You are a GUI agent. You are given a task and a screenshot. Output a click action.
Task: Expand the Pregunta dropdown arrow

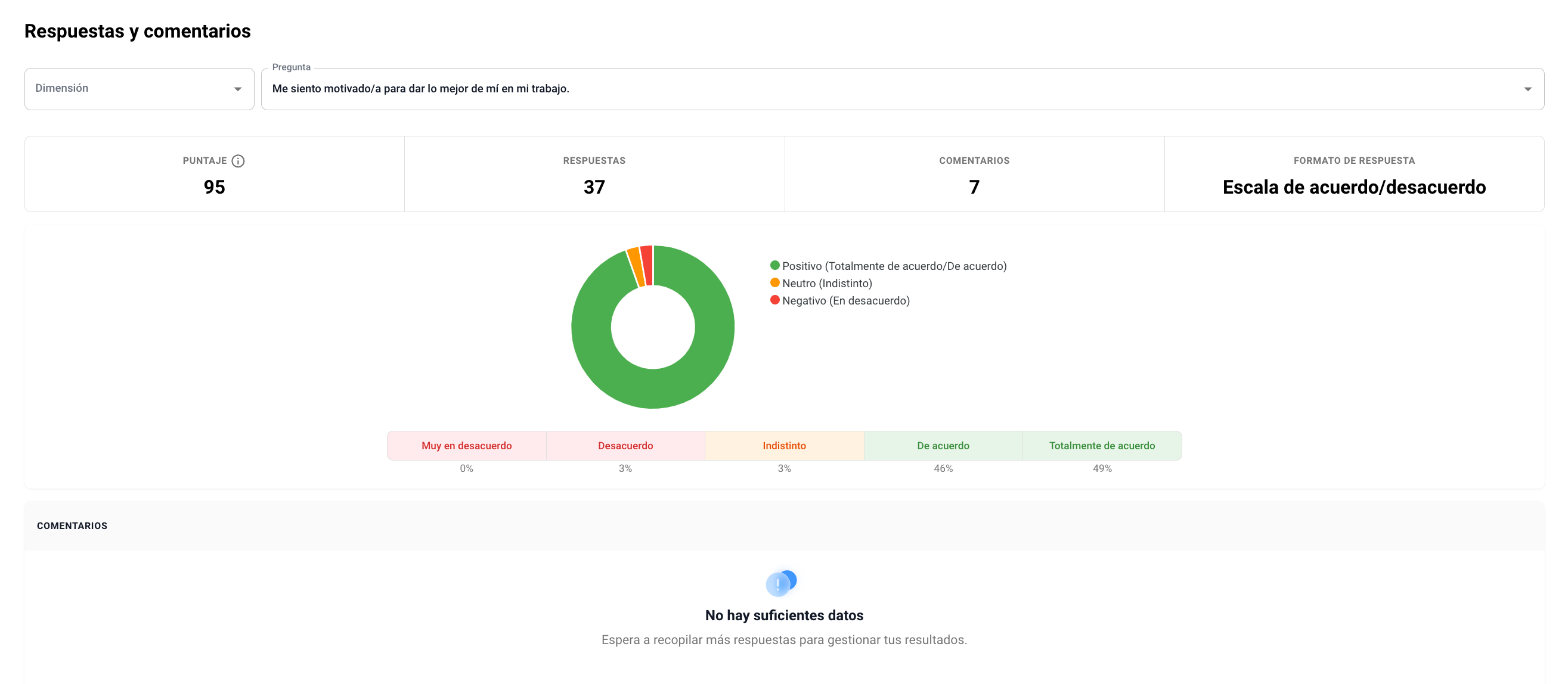click(x=1527, y=89)
